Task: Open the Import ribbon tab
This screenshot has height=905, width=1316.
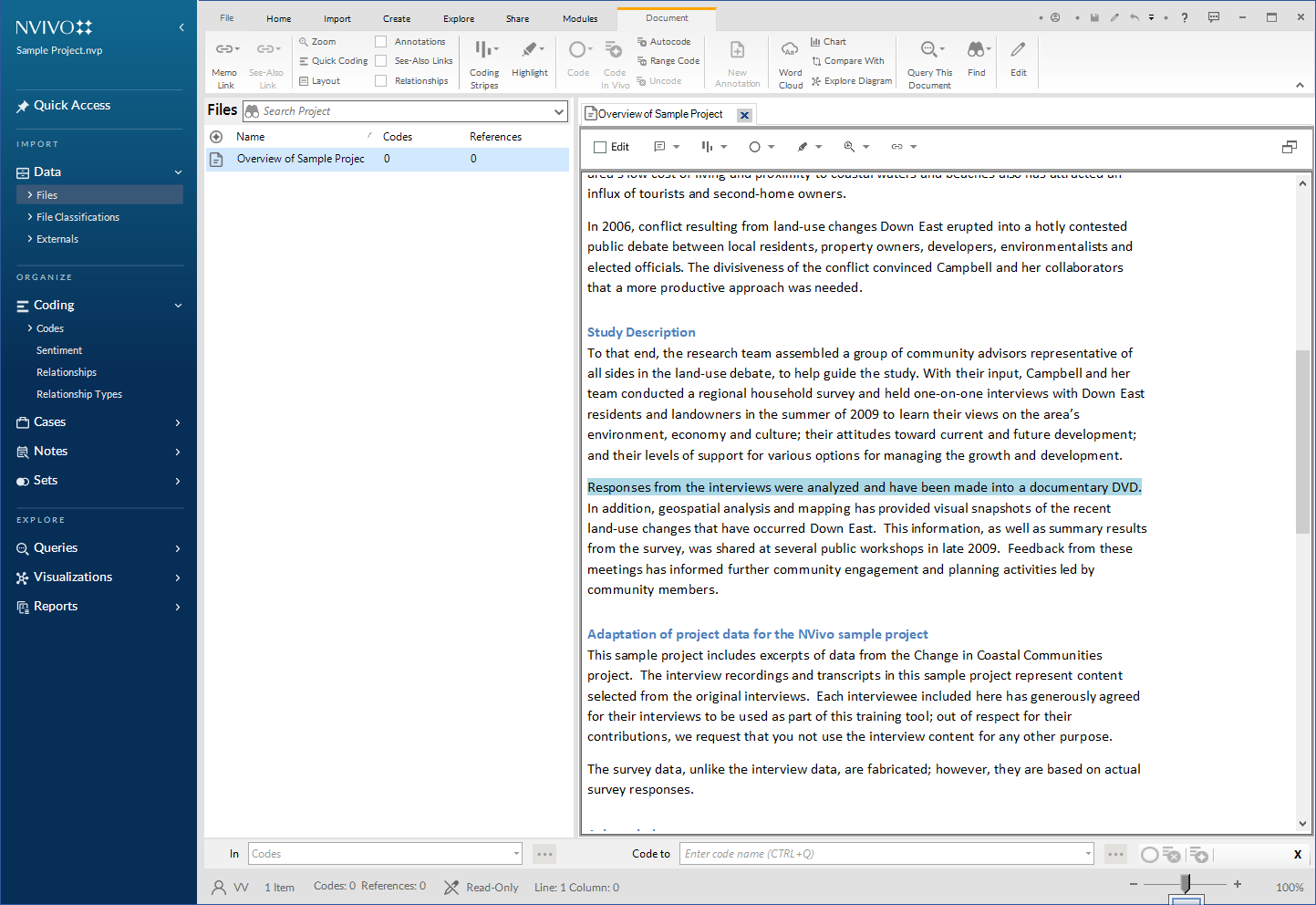Action: (x=337, y=18)
